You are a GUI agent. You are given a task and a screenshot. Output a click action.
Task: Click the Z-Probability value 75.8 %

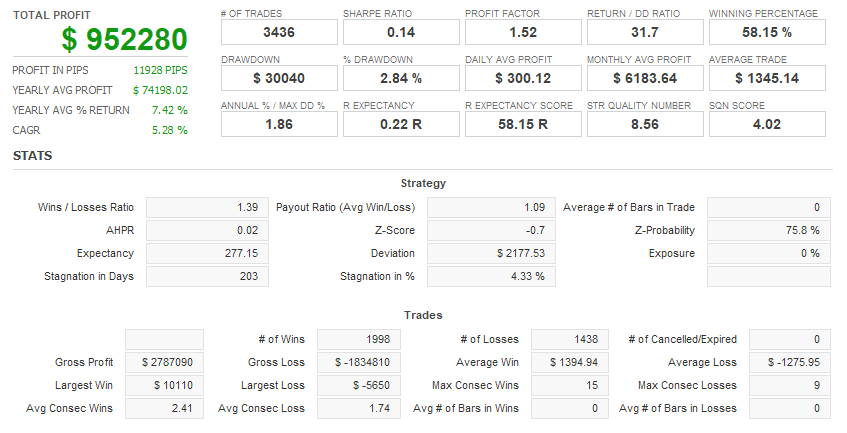pyautogui.click(x=769, y=231)
